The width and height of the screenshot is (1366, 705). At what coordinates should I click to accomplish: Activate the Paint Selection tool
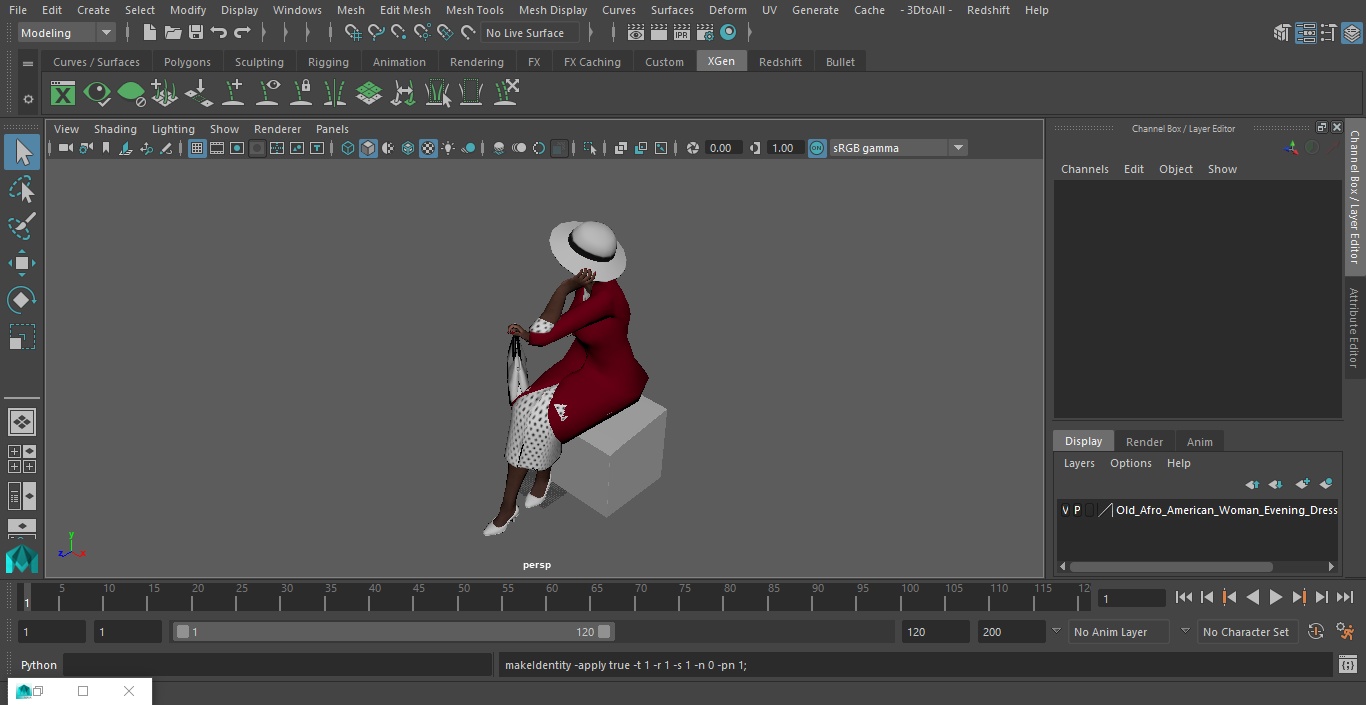click(x=22, y=226)
